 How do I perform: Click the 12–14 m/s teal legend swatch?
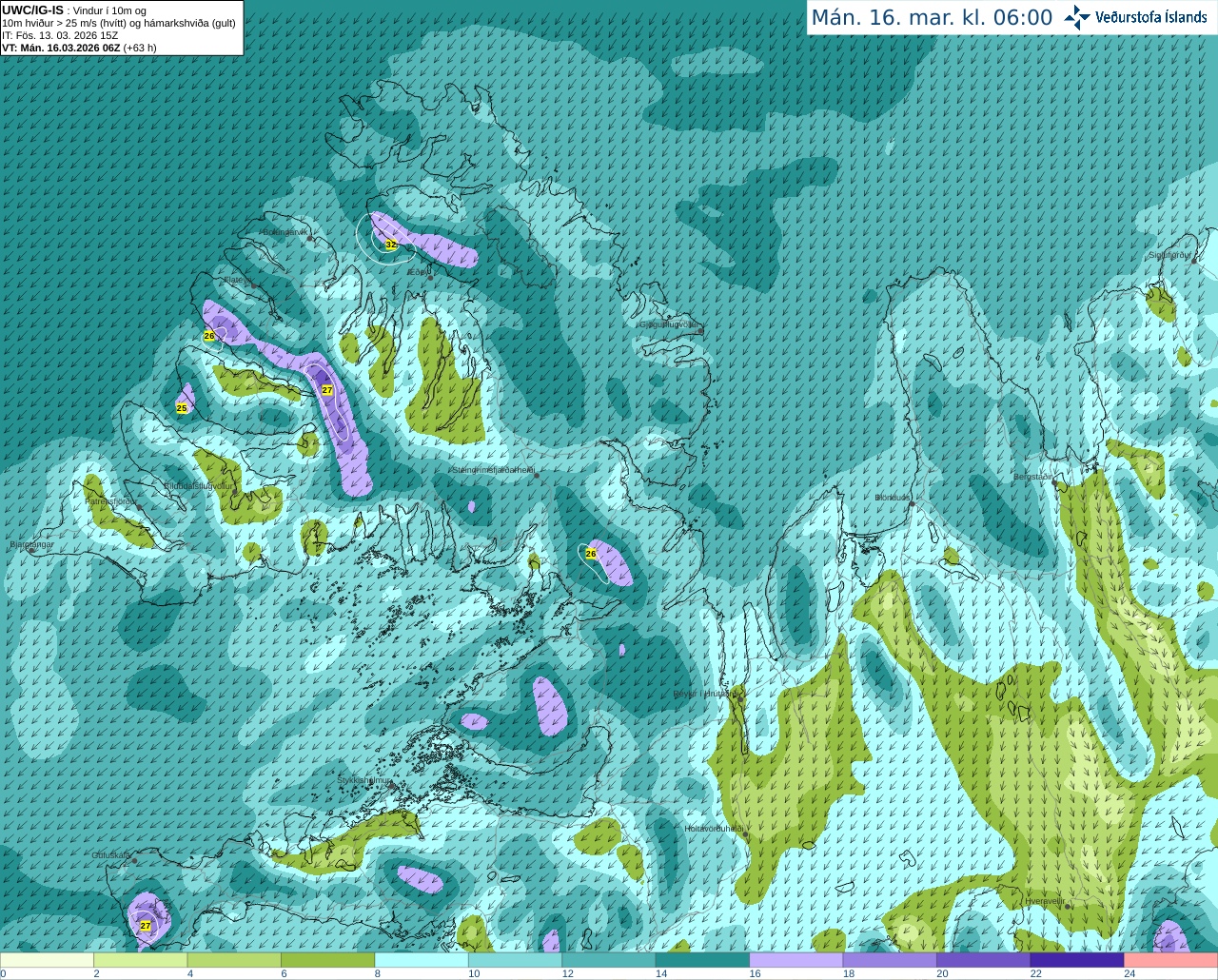pyautogui.click(x=609, y=960)
